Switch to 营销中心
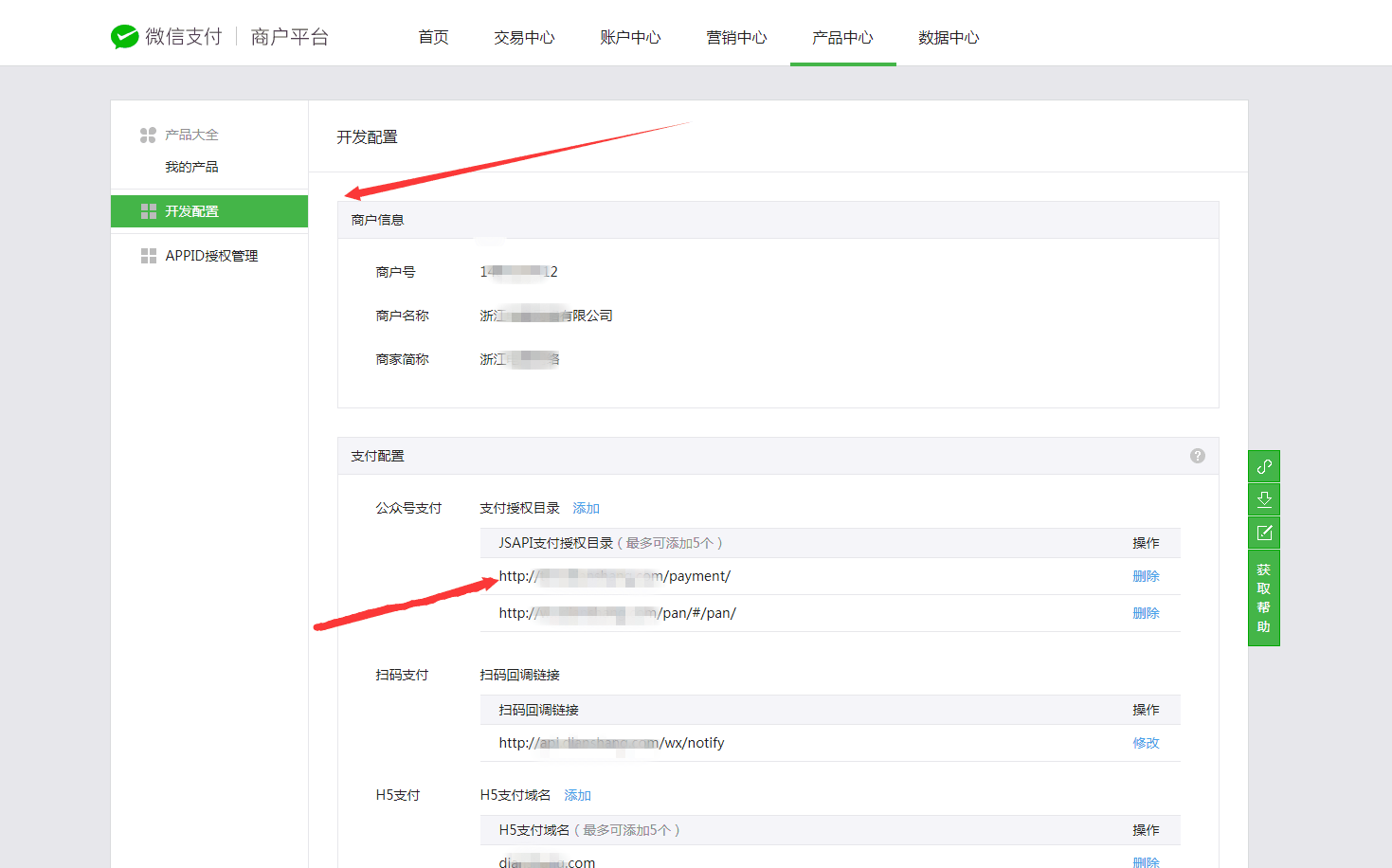Viewport: 1392px width, 868px height. pos(736,38)
